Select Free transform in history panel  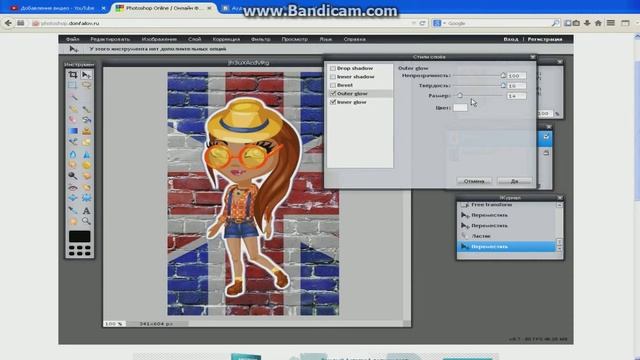[x=506, y=205]
